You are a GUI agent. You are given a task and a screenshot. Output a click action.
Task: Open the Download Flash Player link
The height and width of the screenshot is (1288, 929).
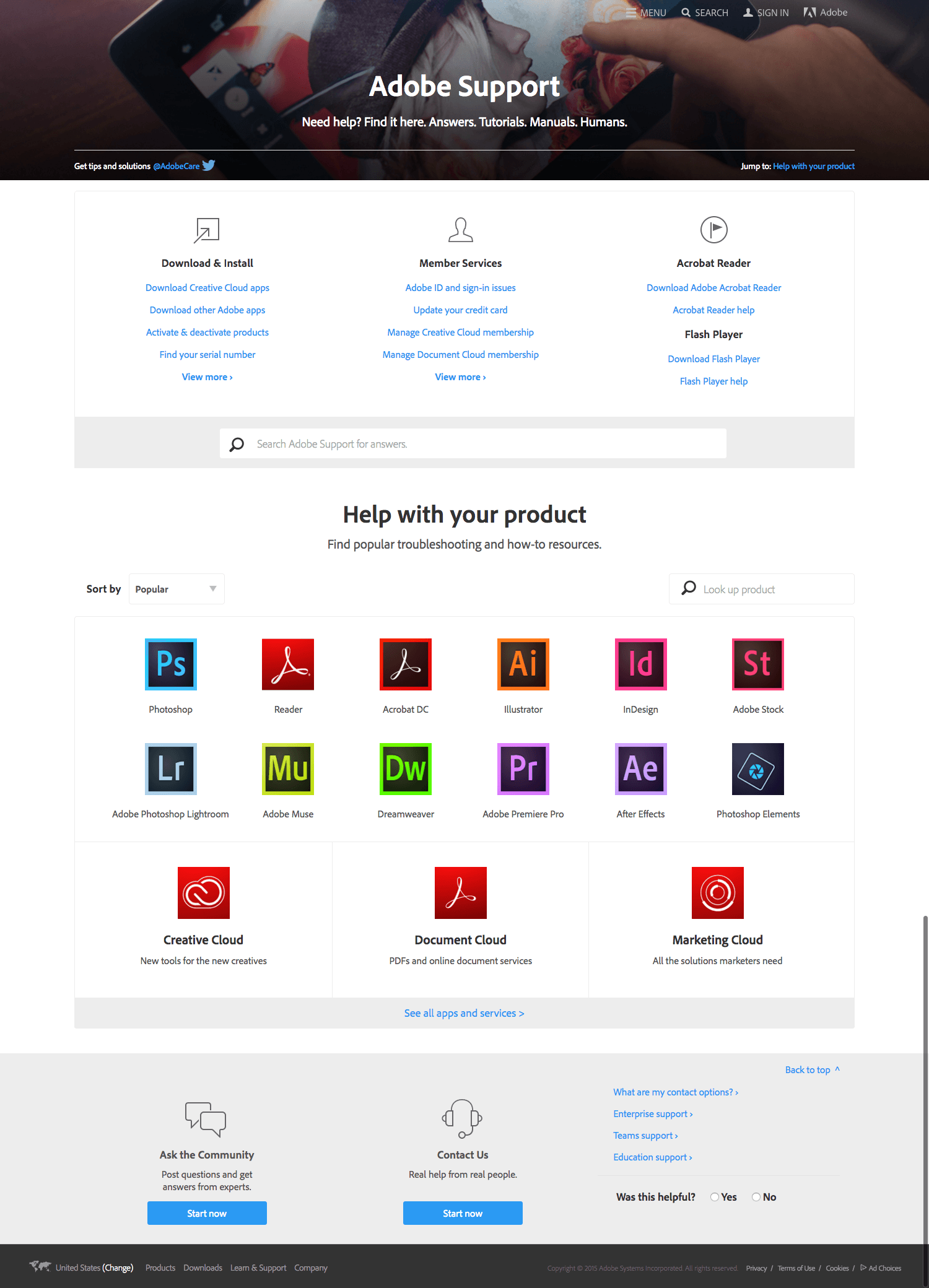tap(714, 359)
